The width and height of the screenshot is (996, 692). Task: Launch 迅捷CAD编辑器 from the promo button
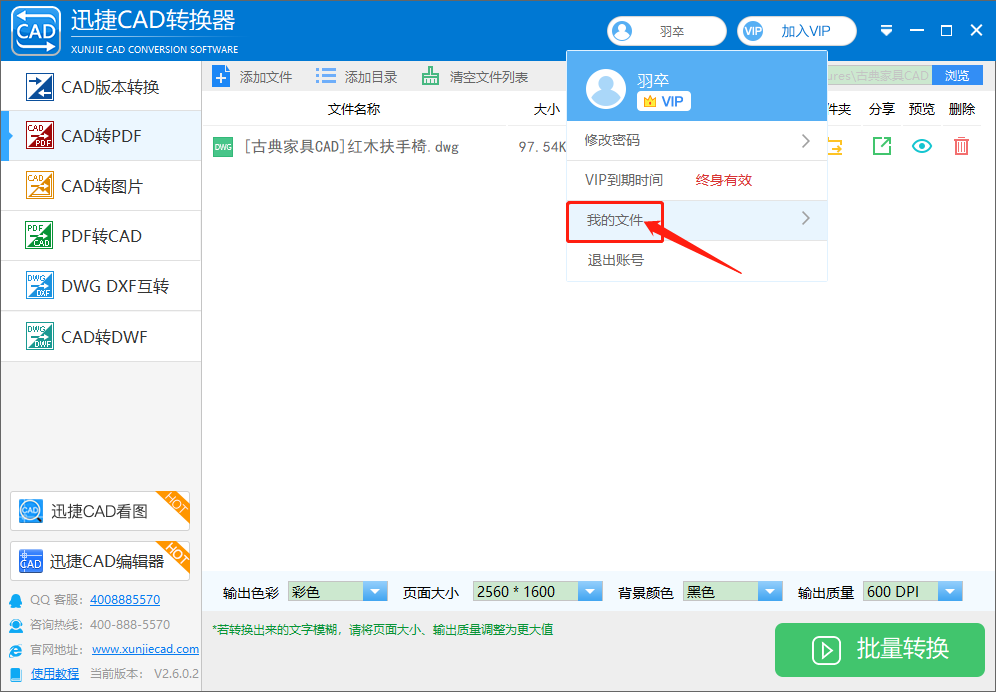click(100, 561)
